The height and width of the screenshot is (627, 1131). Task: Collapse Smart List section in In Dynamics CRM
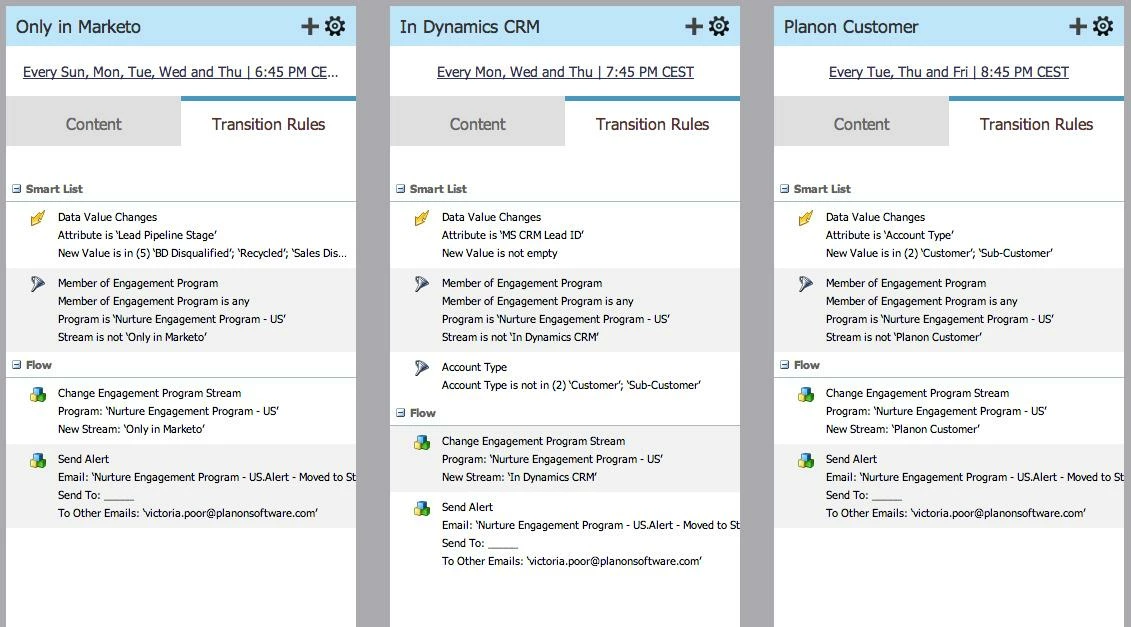(x=400, y=189)
